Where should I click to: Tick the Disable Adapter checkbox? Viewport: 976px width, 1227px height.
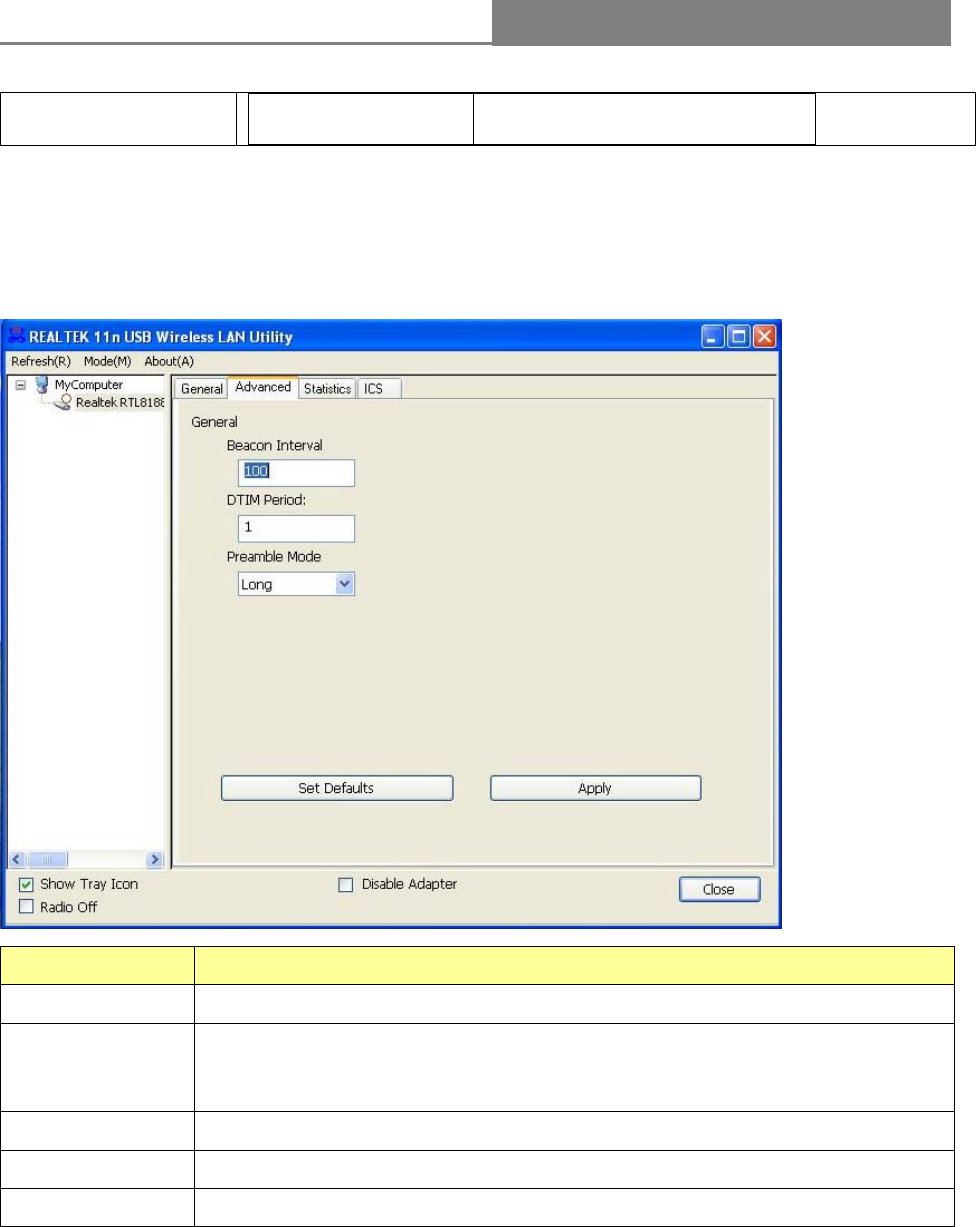tap(346, 885)
